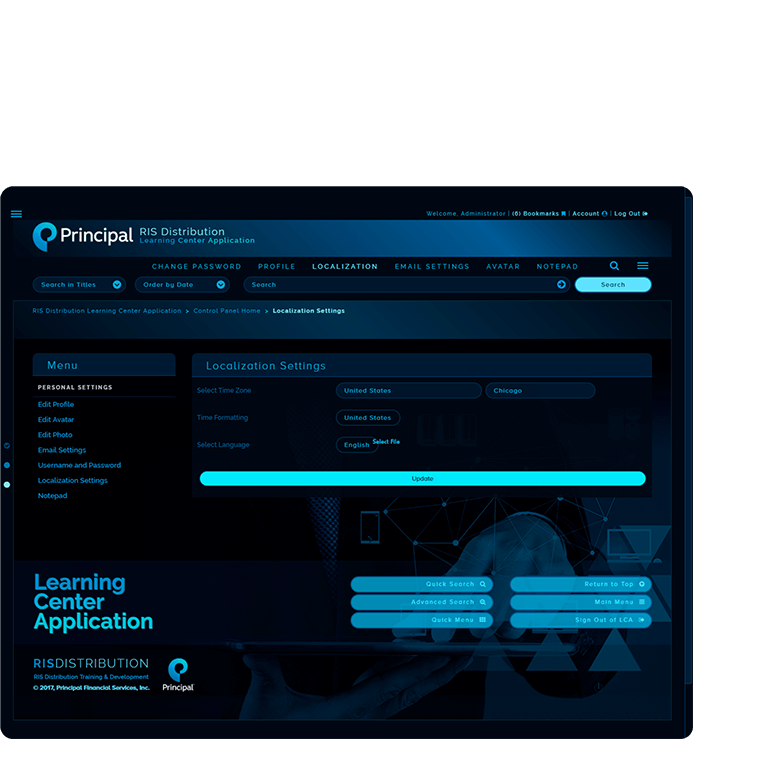Screen dimensions: 768x768
Task: Click the Account user icon
Action: tap(604, 214)
